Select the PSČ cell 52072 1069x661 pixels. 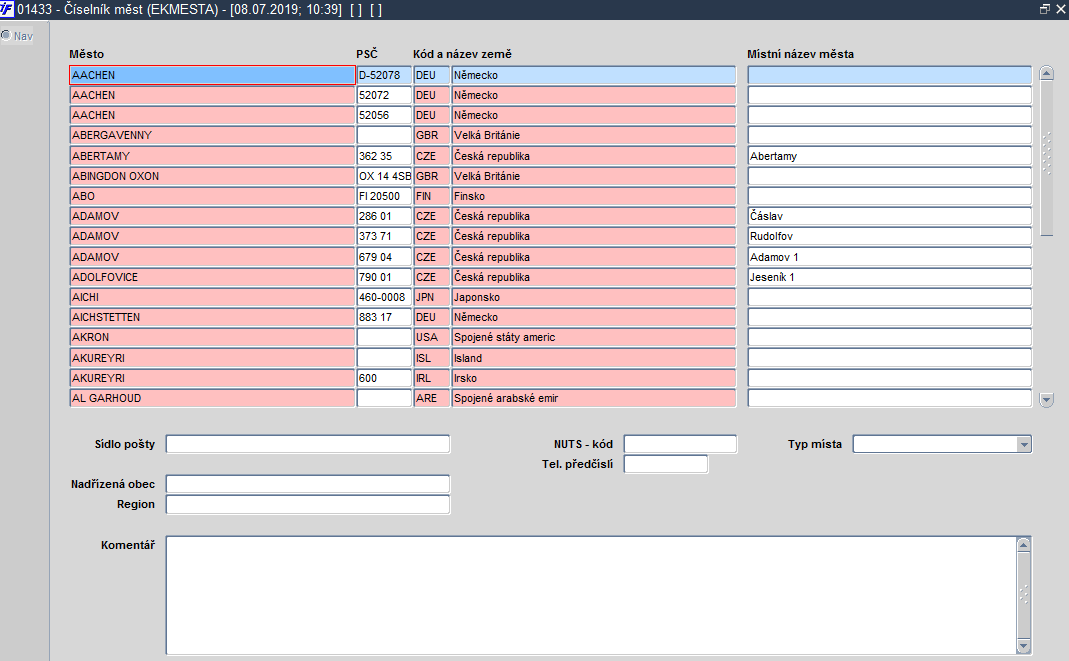[384, 95]
